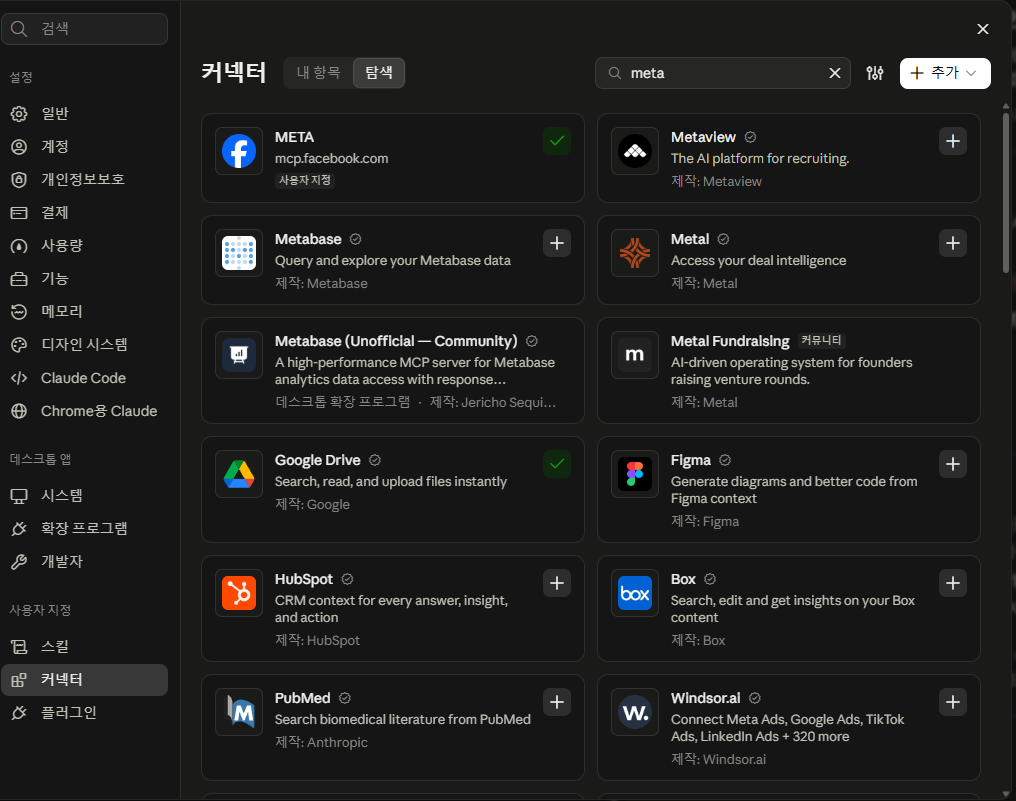This screenshot has width=1016, height=801.
Task: Add the Box connector
Action: coord(952,583)
